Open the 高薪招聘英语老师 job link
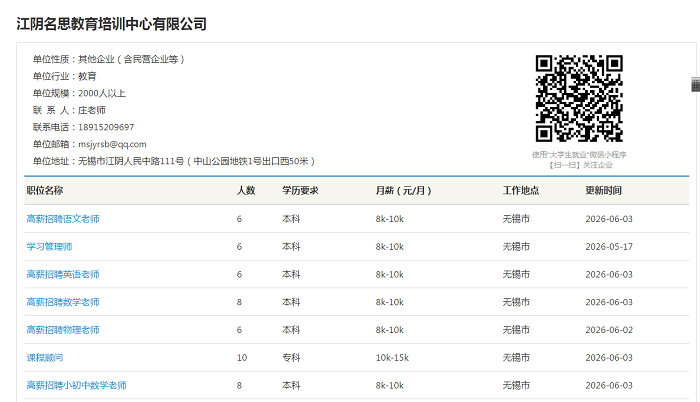This screenshot has width=700, height=402. click(x=63, y=274)
